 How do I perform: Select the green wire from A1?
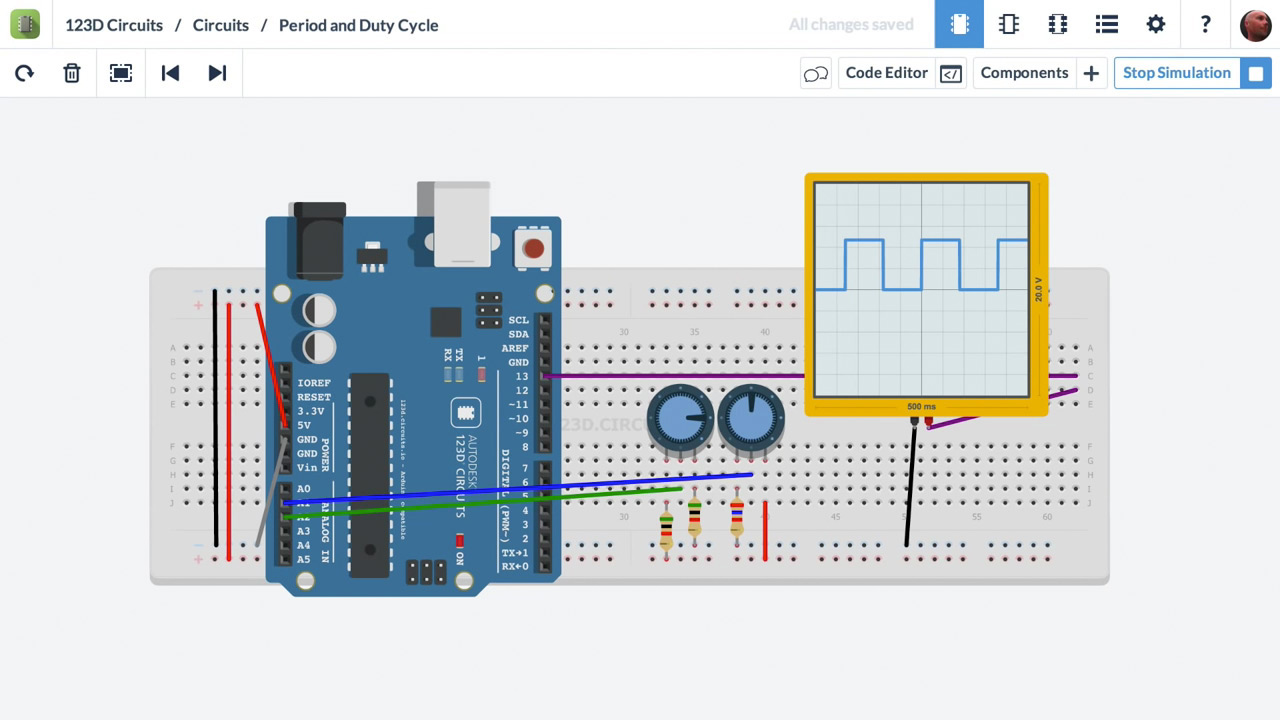coord(483,503)
